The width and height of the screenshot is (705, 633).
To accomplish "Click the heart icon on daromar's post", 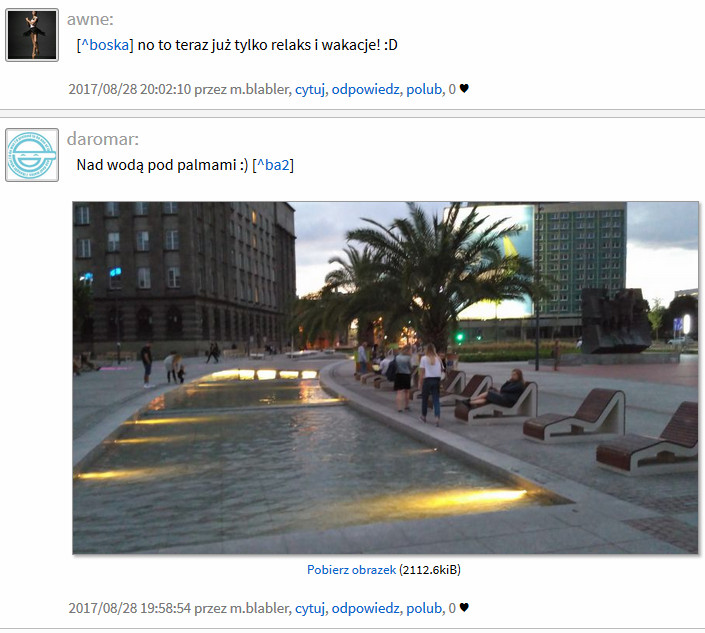I will 464,608.
